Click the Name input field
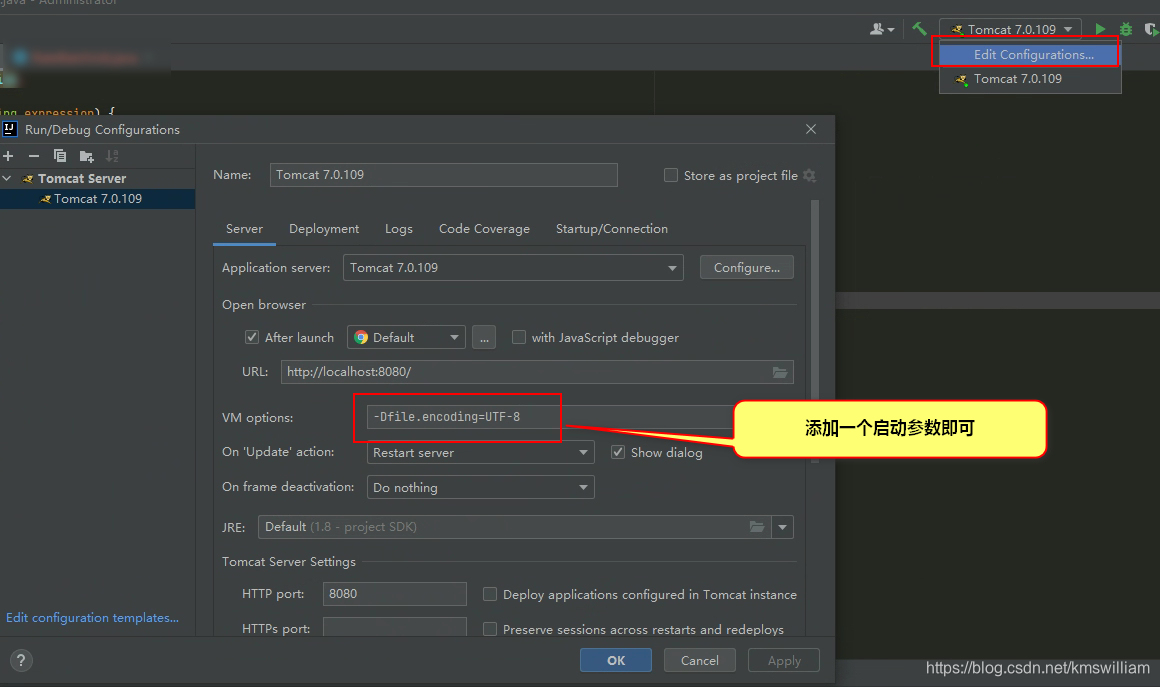 click(x=444, y=175)
